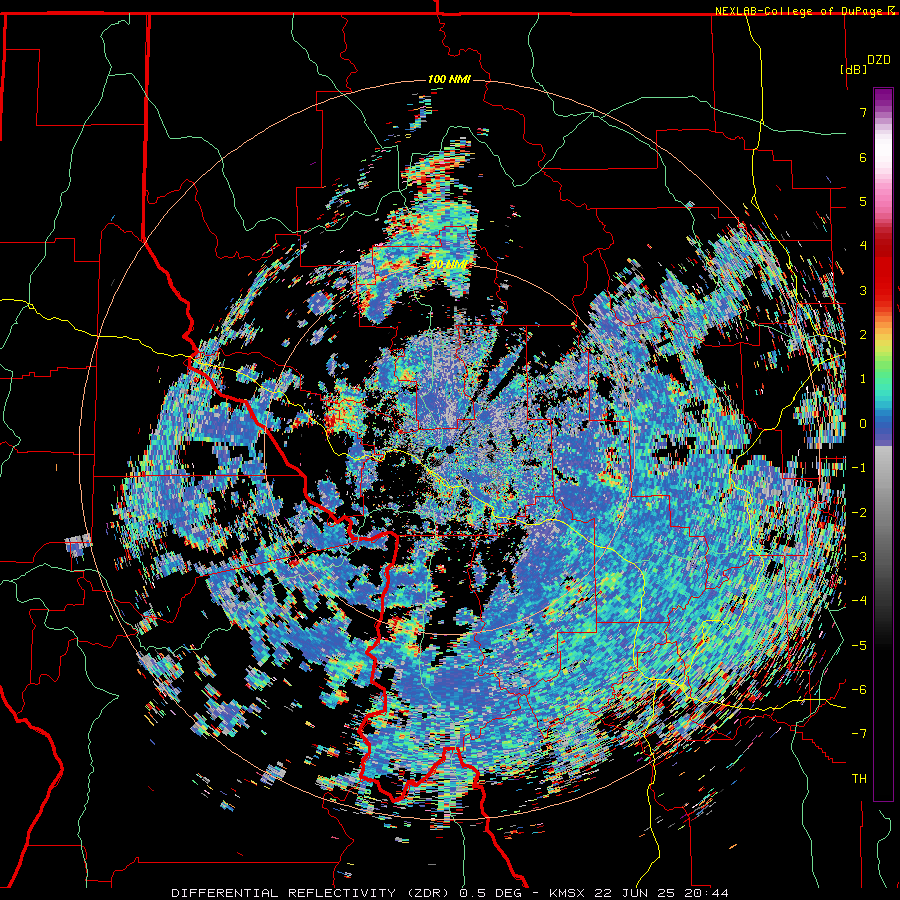Click the 100 NMI range ring label
900x900 pixels.
[449, 79]
